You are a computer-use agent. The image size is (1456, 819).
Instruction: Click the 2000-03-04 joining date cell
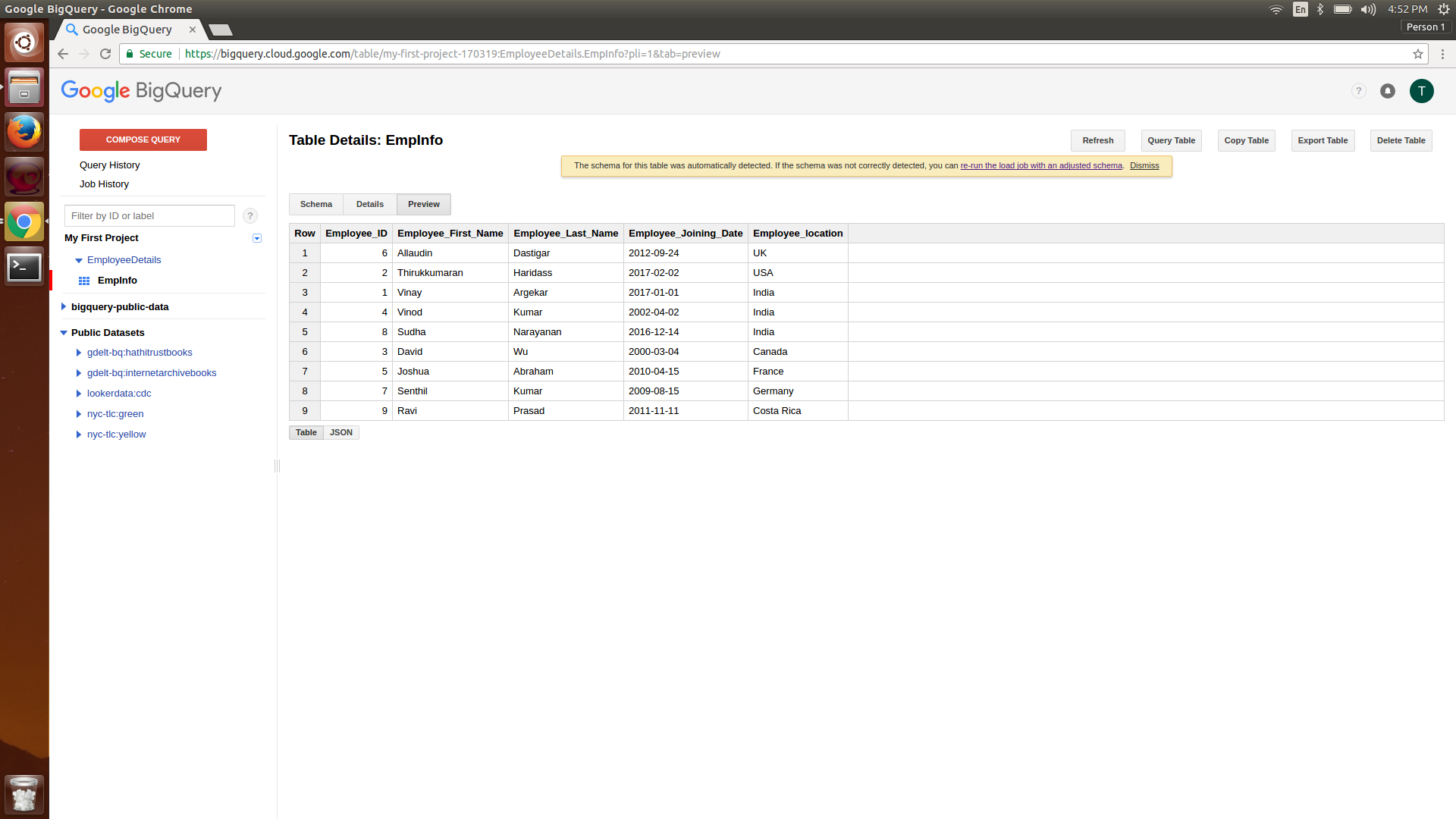click(x=686, y=352)
